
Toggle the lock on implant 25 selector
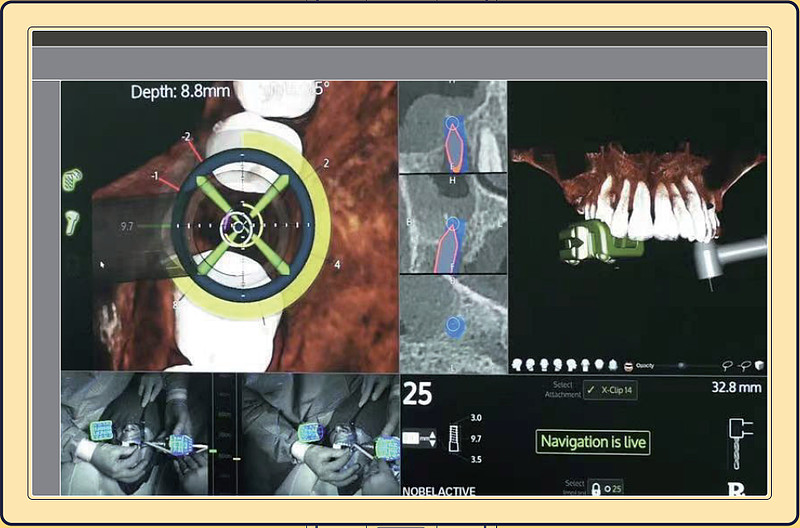tap(595, 488)
